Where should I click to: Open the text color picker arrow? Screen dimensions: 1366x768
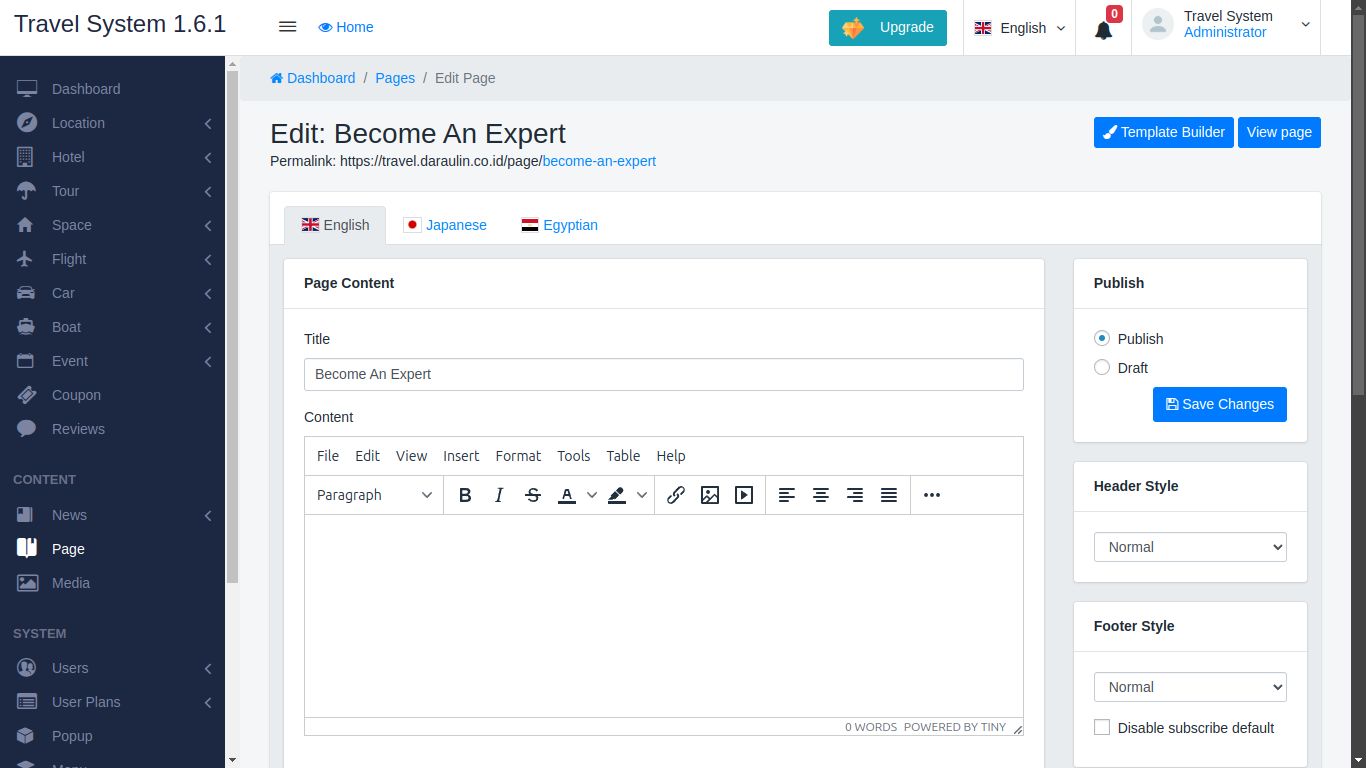click(592, 495)
